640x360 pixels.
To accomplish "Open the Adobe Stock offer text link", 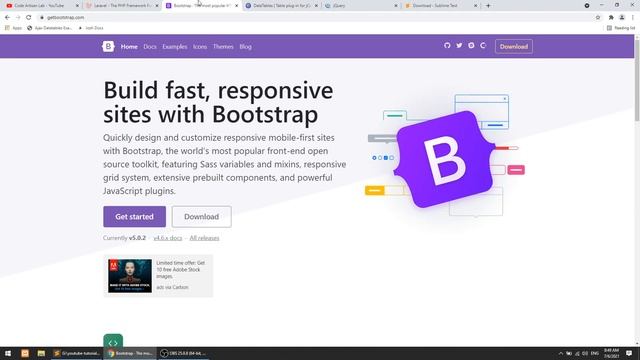I will (180, 270).
